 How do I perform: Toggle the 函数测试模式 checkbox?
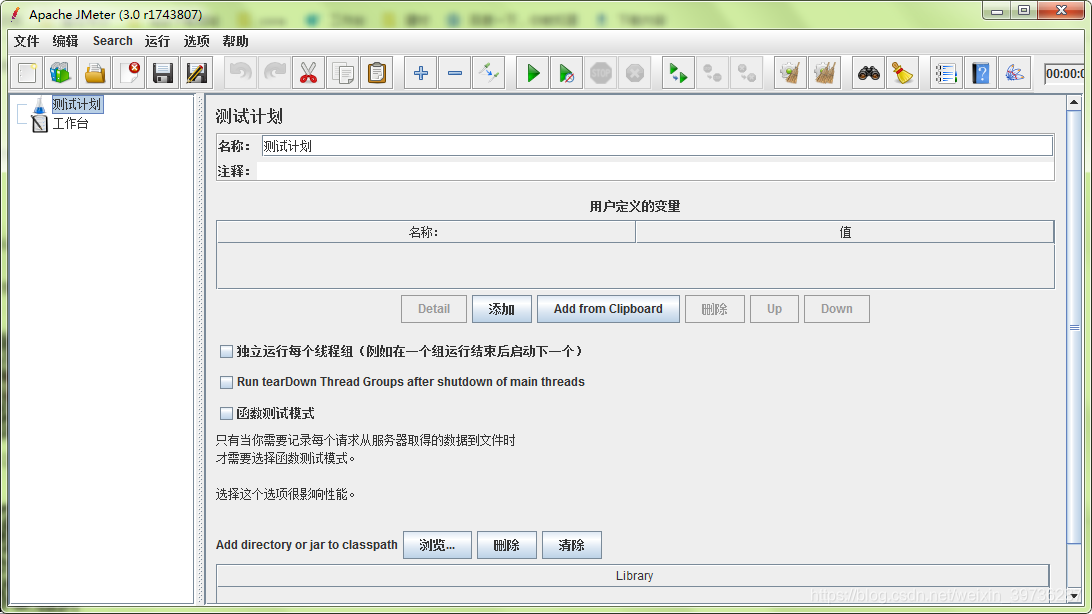coord(226,414)
